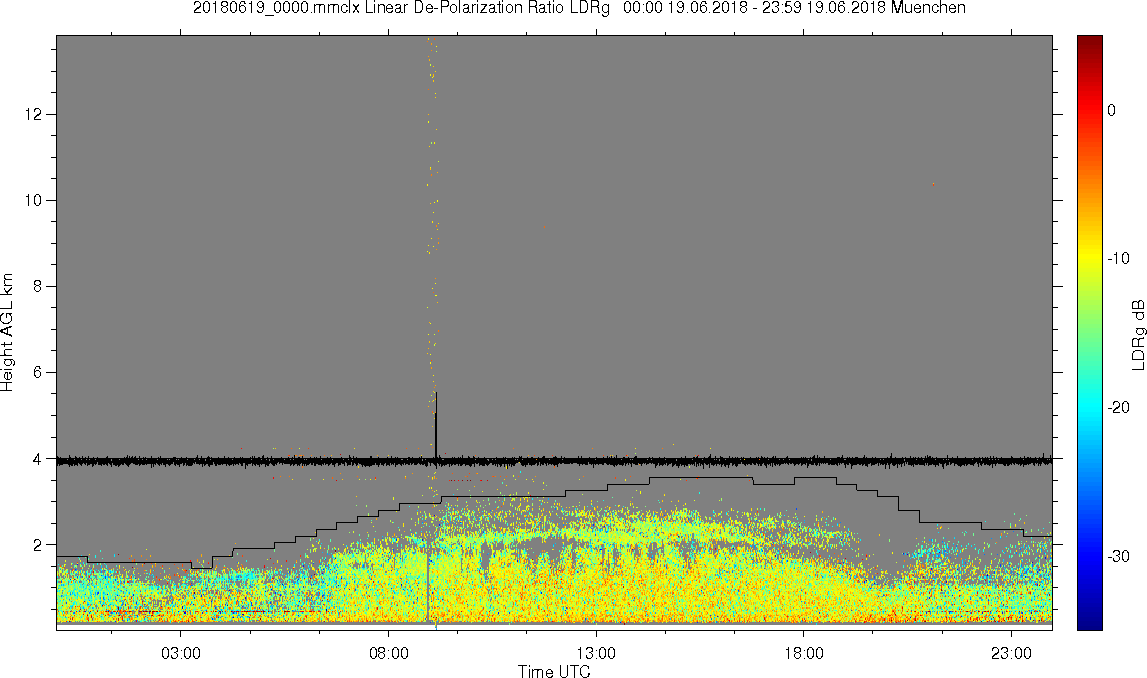Click the colorbar label '-20'
1147x678 pixels.
[x=1118, y=408]
